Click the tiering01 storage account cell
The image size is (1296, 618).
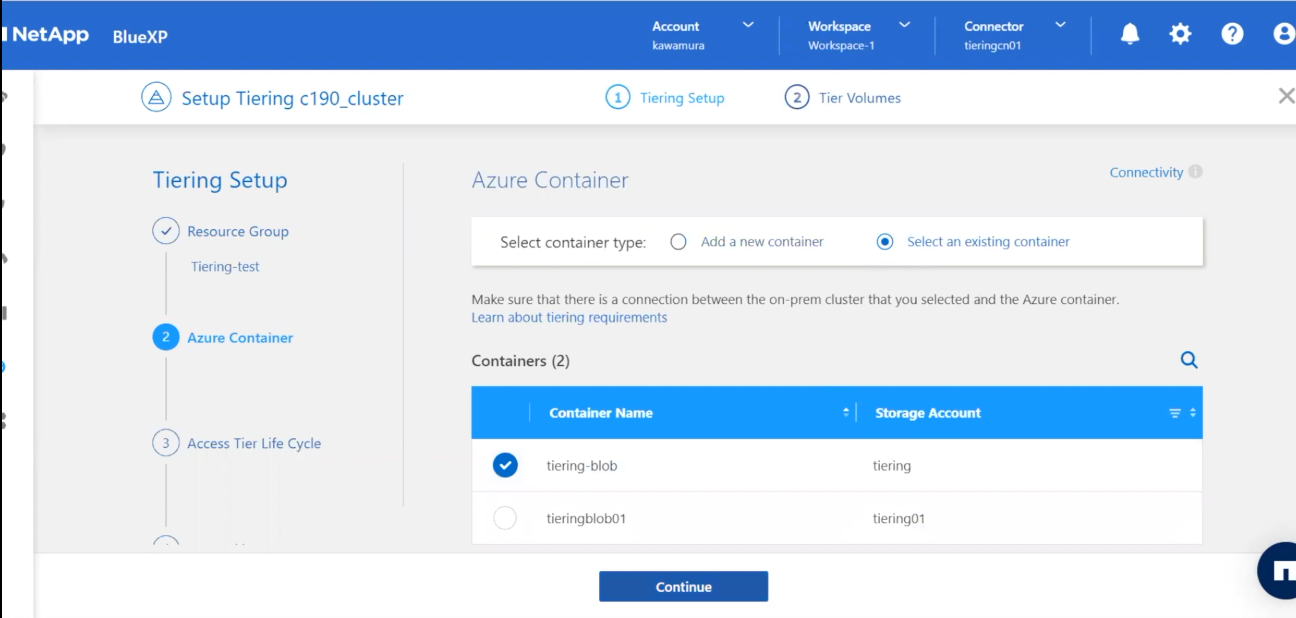(x=898, y=519)
